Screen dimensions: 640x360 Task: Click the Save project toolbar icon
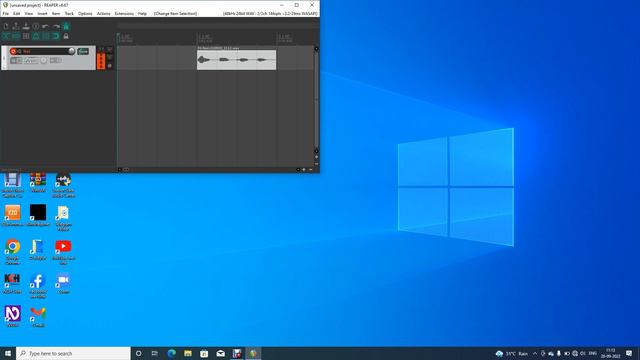click(26, 26)
